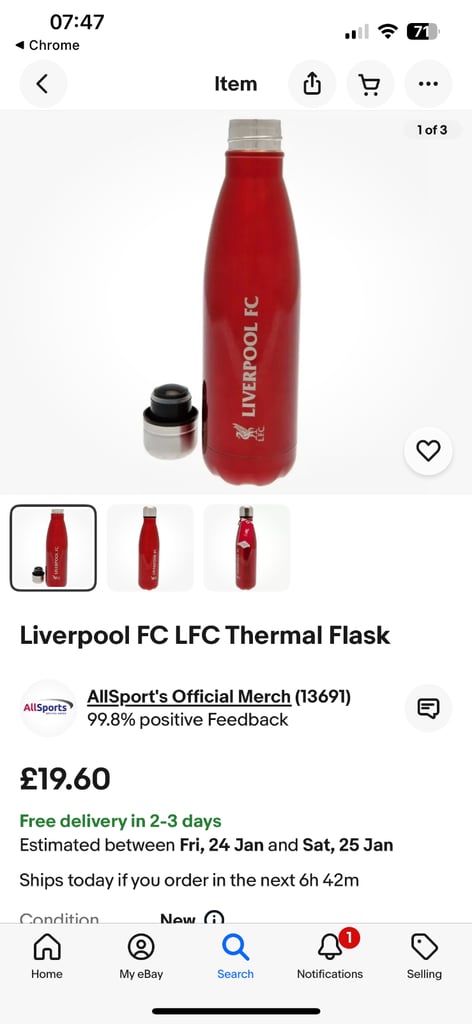Image resolution: width=472 pixels, height=1024 pixels.
Task: Tap the AllSports seller logo
Action: (x=48, y=708)
